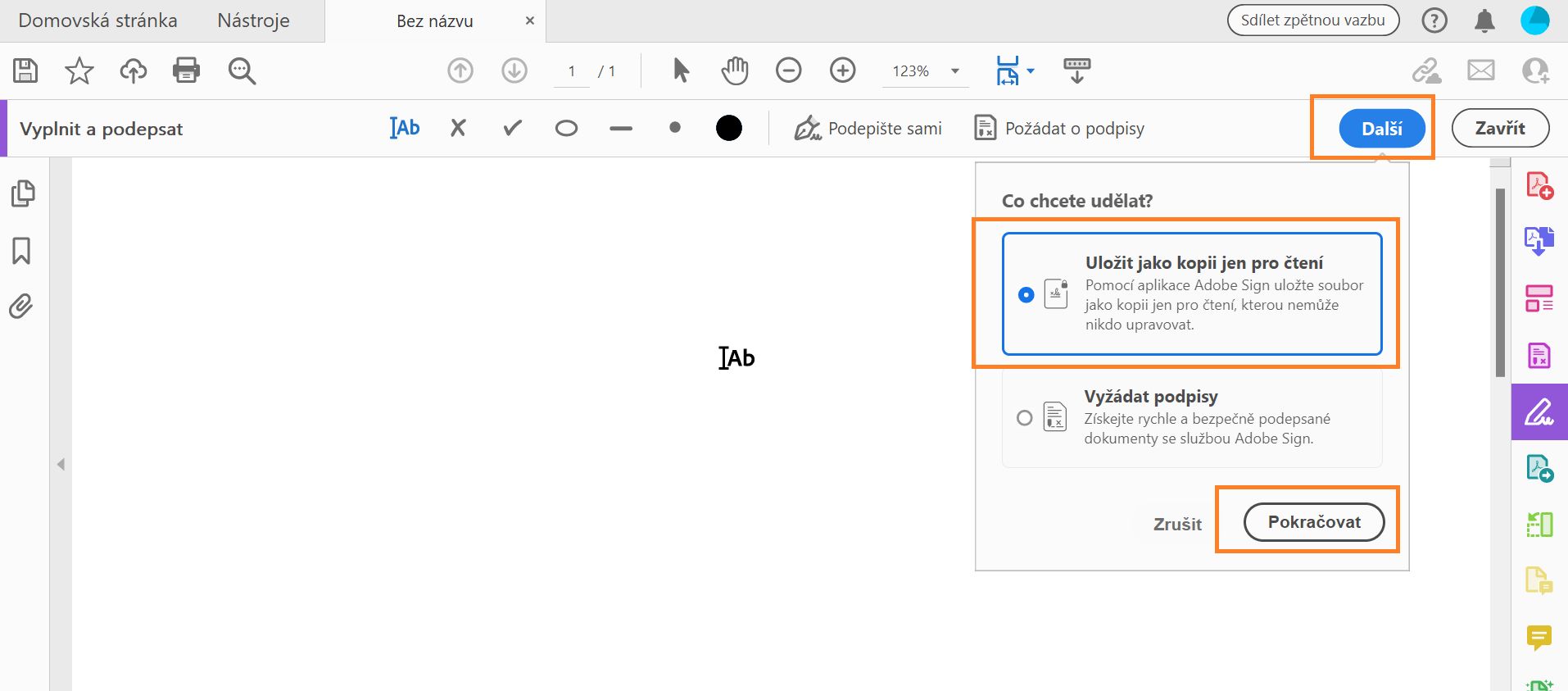The image size is (1568, 691).
Task: Click the 123% zoom value field
Action: (x=911, y=71)
